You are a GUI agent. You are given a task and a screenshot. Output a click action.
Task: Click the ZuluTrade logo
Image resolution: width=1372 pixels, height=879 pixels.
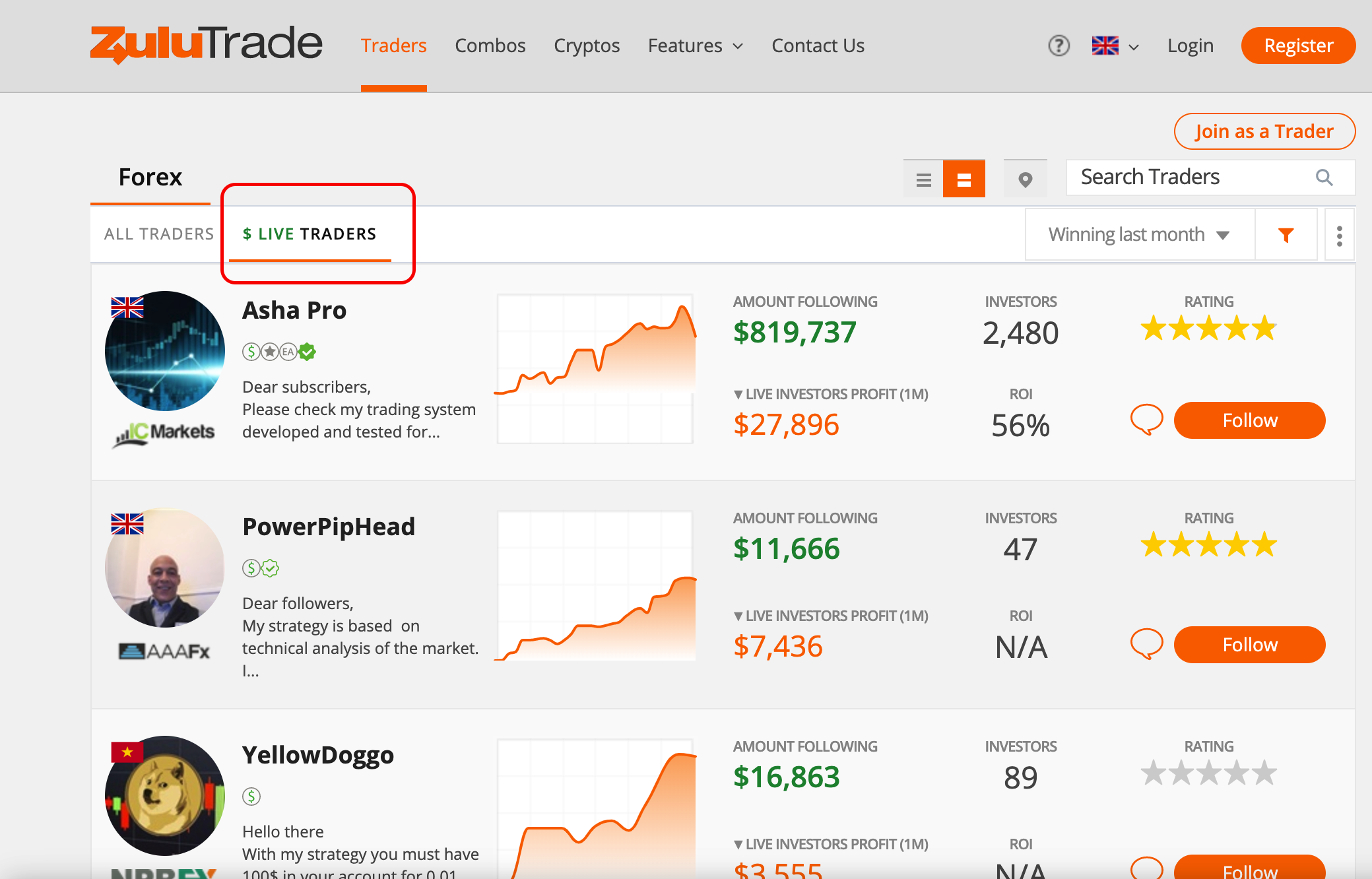(x=206, y=44)
